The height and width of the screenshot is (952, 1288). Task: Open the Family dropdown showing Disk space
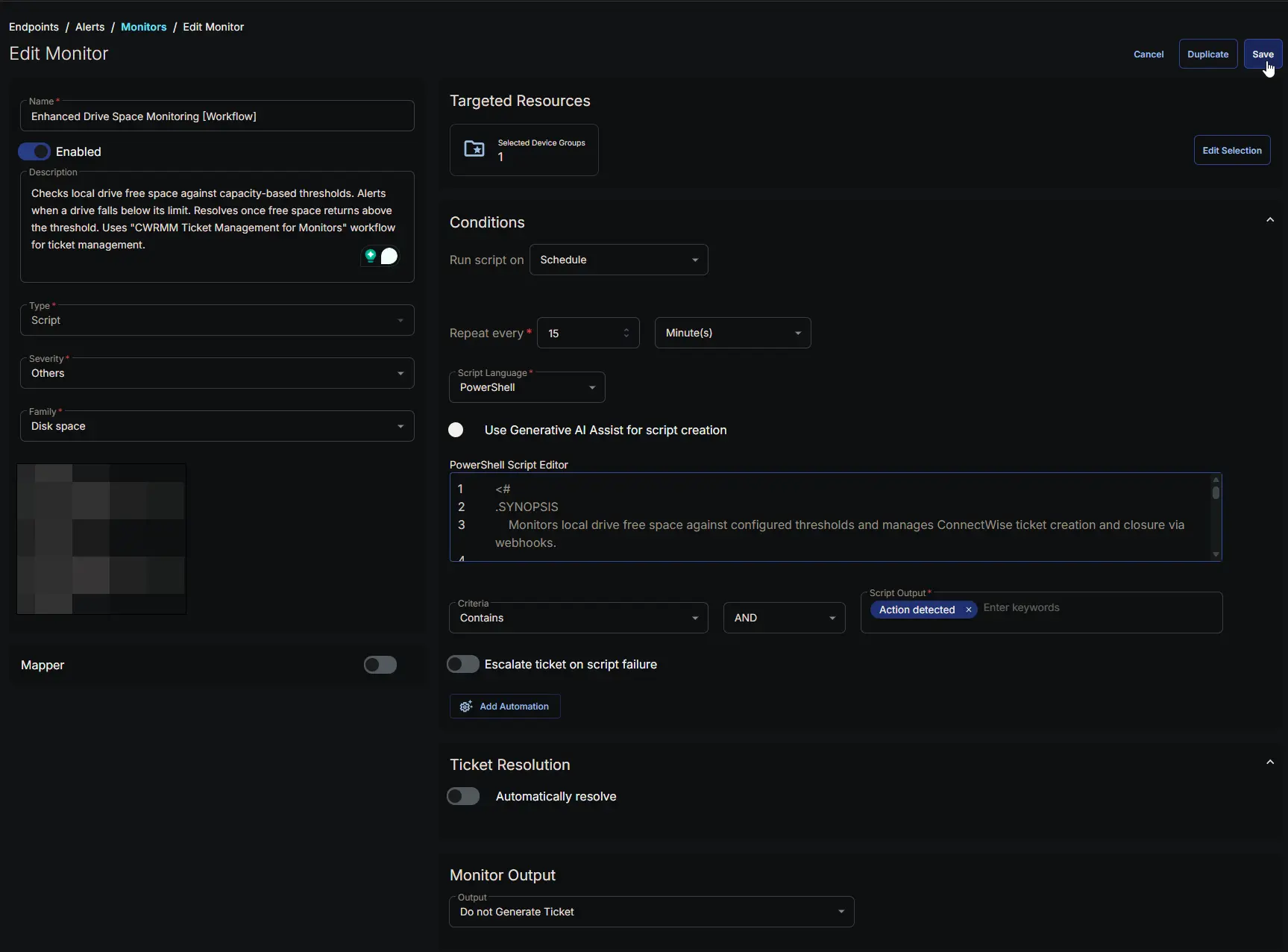point(217,426)
